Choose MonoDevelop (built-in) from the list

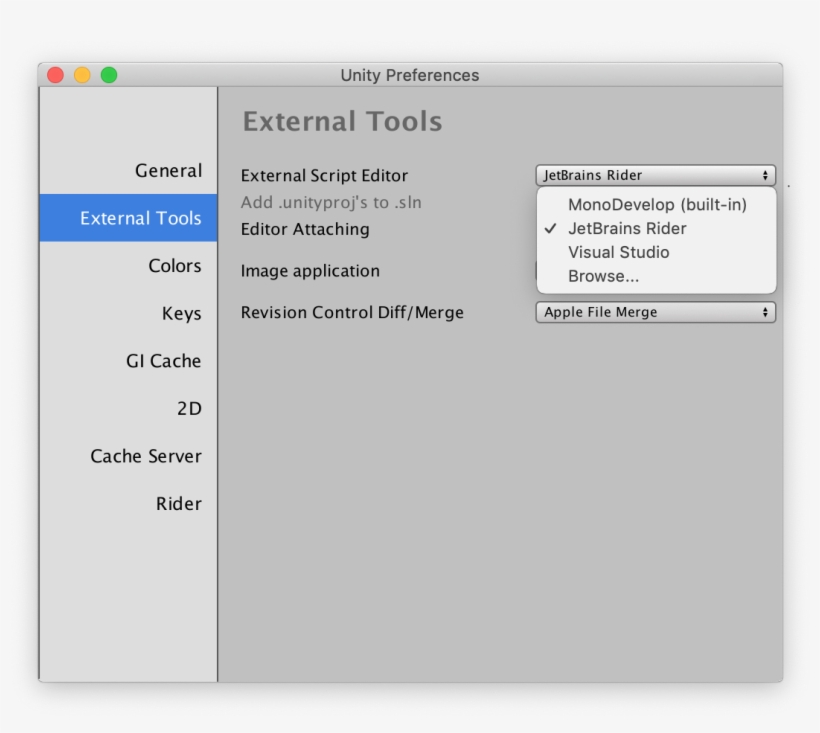click(x=657, y=204)
